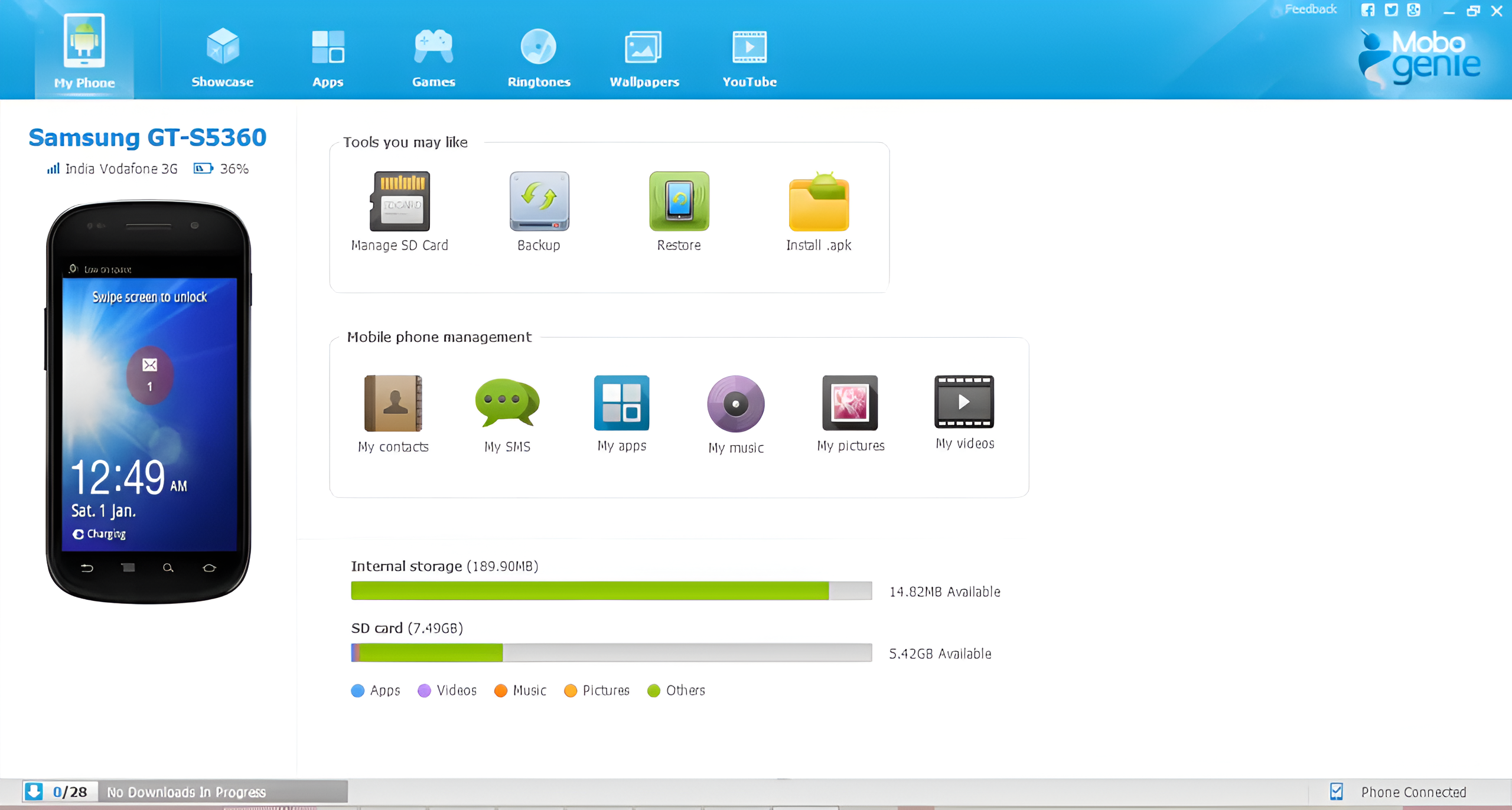Image resolution: width=1512 pixels, height=810 pixels.
Task: Open My apps management
Action: click(x=621, y=403)
